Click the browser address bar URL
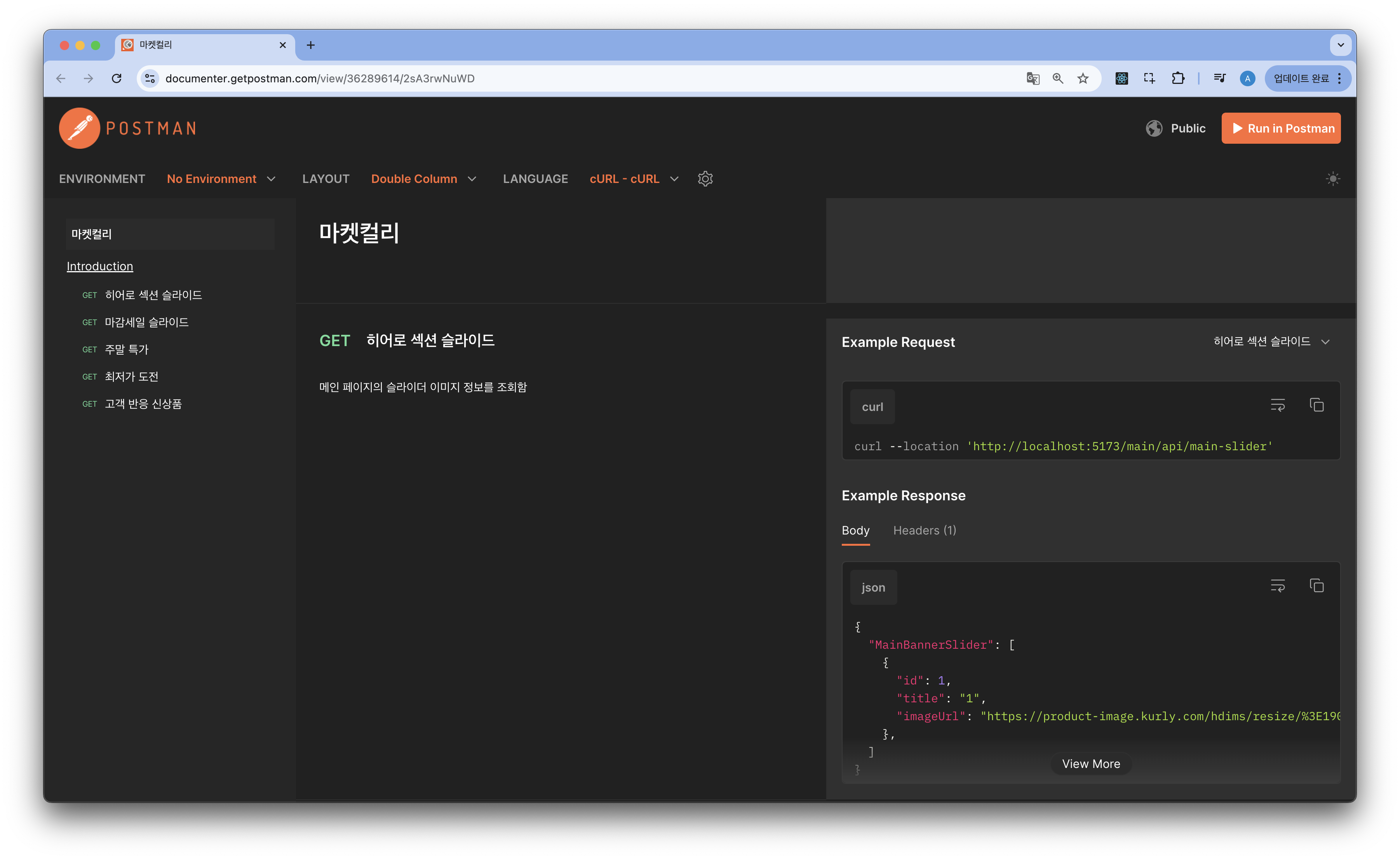Image resolution: width=1400 pixels, height=860 pixels. (320, 78)
